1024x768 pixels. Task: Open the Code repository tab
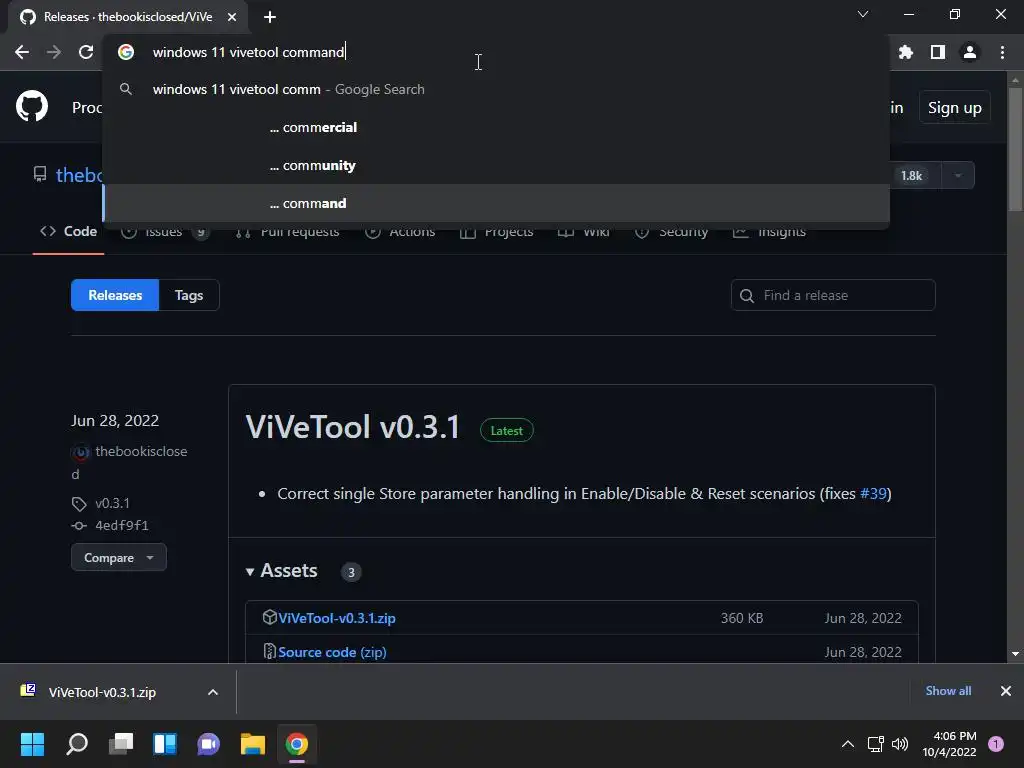click(69, 231)
